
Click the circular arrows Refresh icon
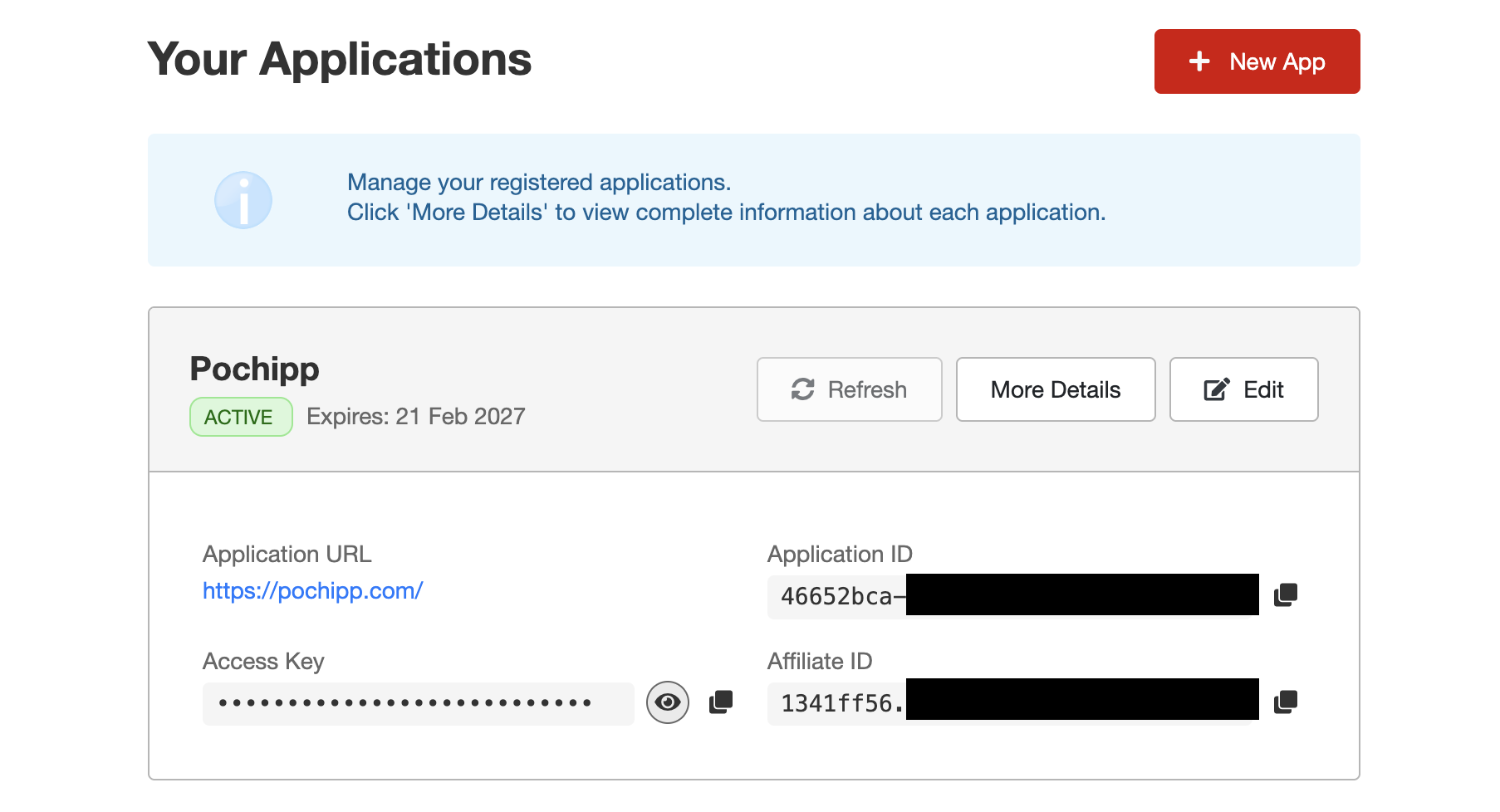802,389
